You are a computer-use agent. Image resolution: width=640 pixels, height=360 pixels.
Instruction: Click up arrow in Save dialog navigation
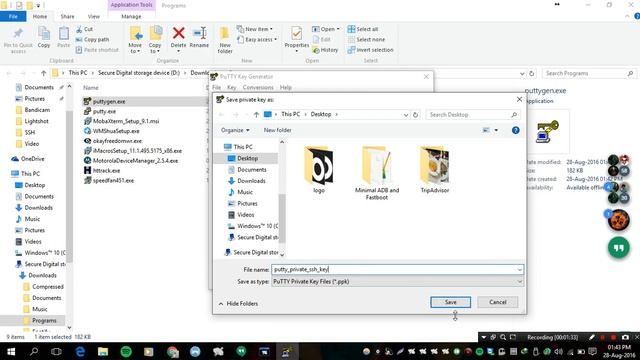point(256,115)
